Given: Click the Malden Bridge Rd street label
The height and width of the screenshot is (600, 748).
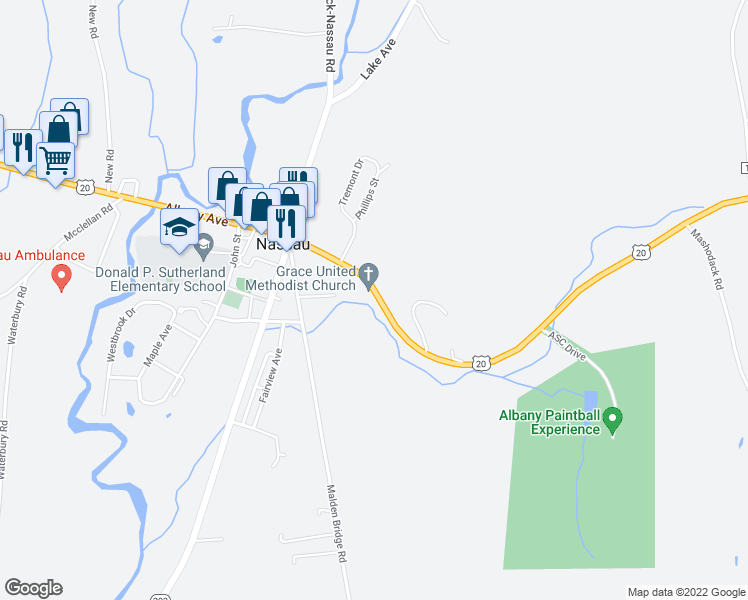Looking at the screenshot, I should point(336,523).
